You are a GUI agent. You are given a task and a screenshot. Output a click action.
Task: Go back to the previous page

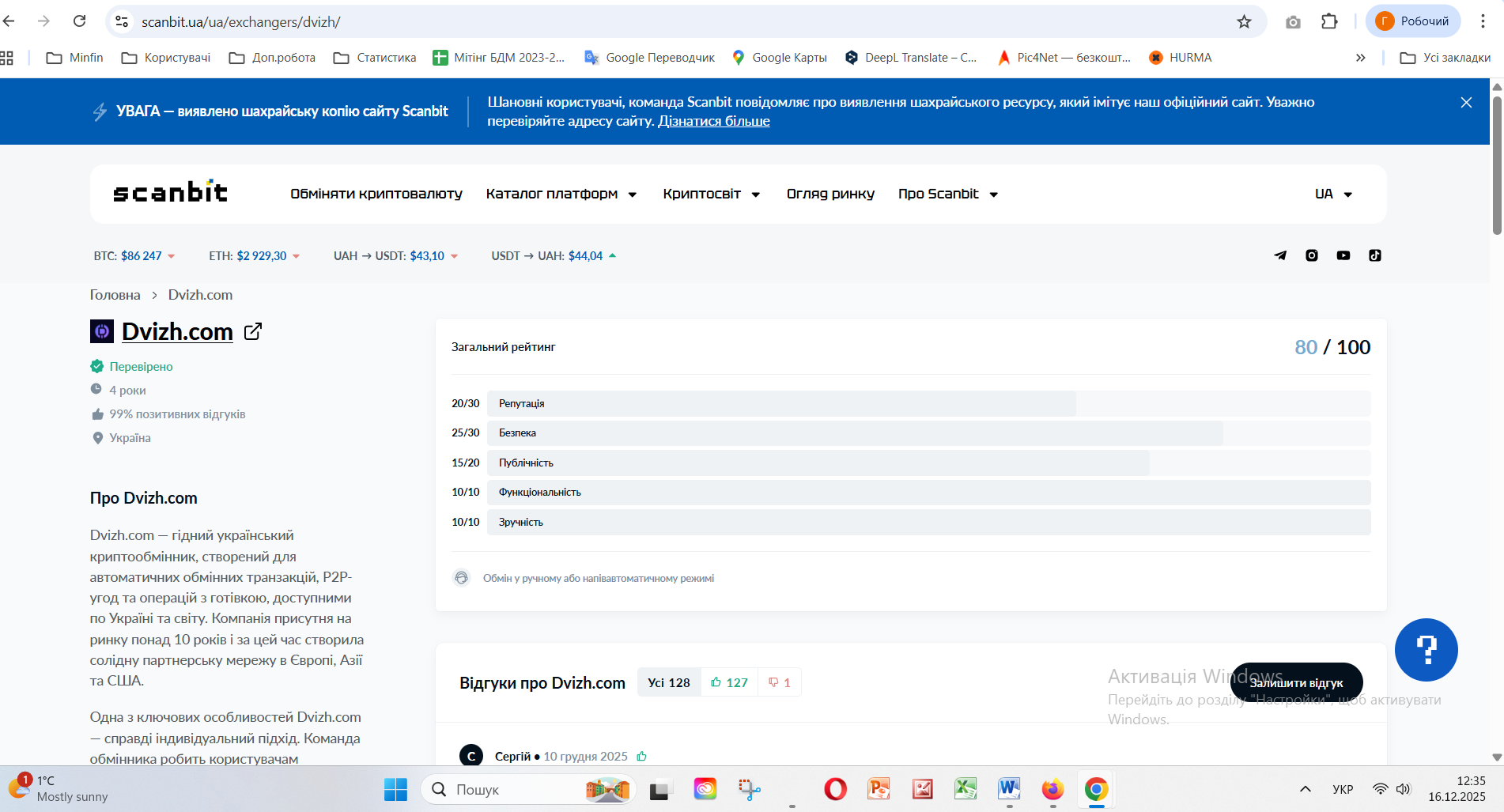pyautogui.click(x=9, y=21)
